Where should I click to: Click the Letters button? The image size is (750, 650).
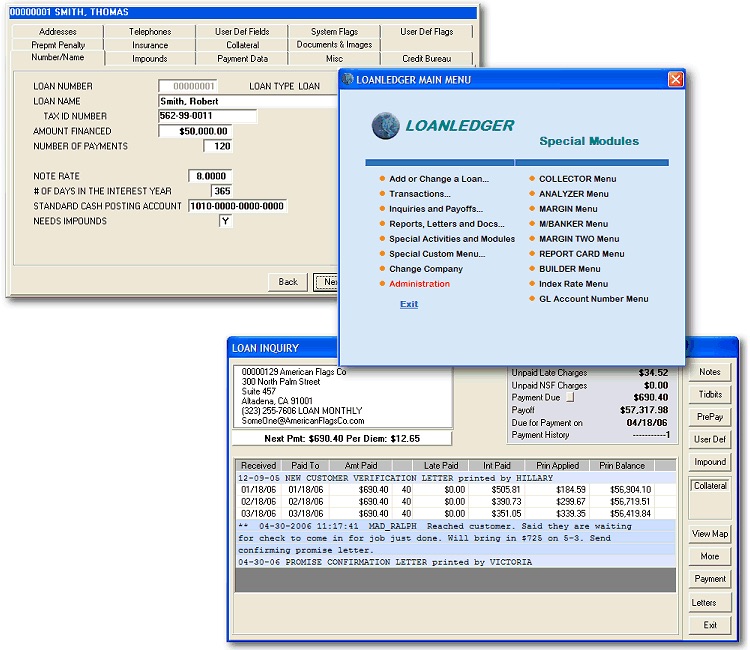click(710, 603)
